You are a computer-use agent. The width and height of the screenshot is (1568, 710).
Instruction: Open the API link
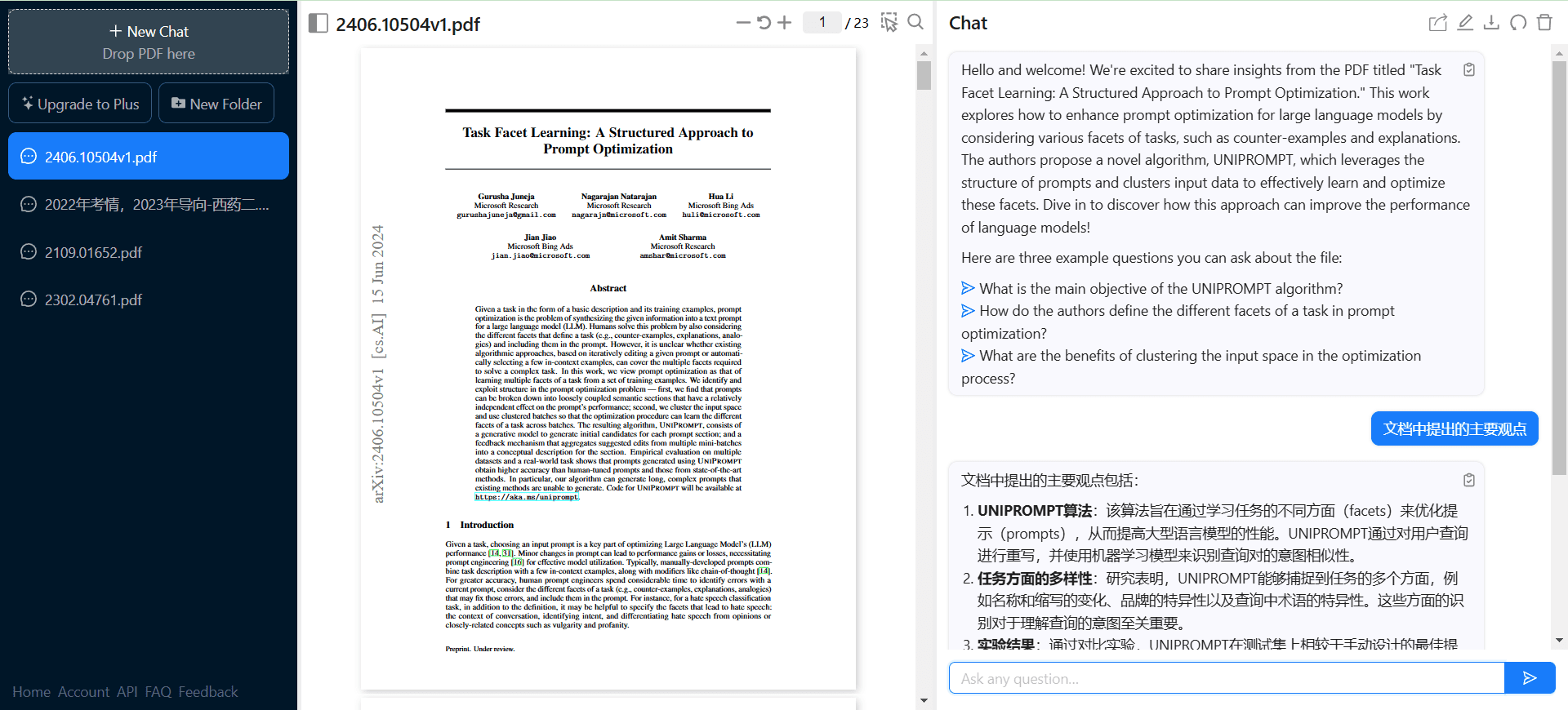(127, 692)
